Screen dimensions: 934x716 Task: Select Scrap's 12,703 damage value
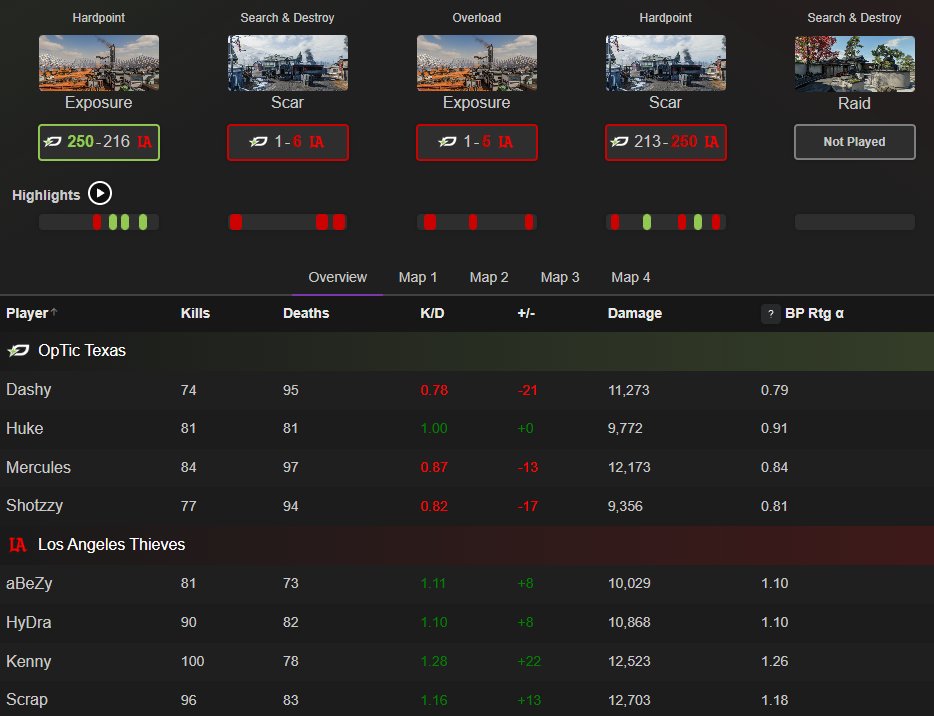(x=629, y=700)
